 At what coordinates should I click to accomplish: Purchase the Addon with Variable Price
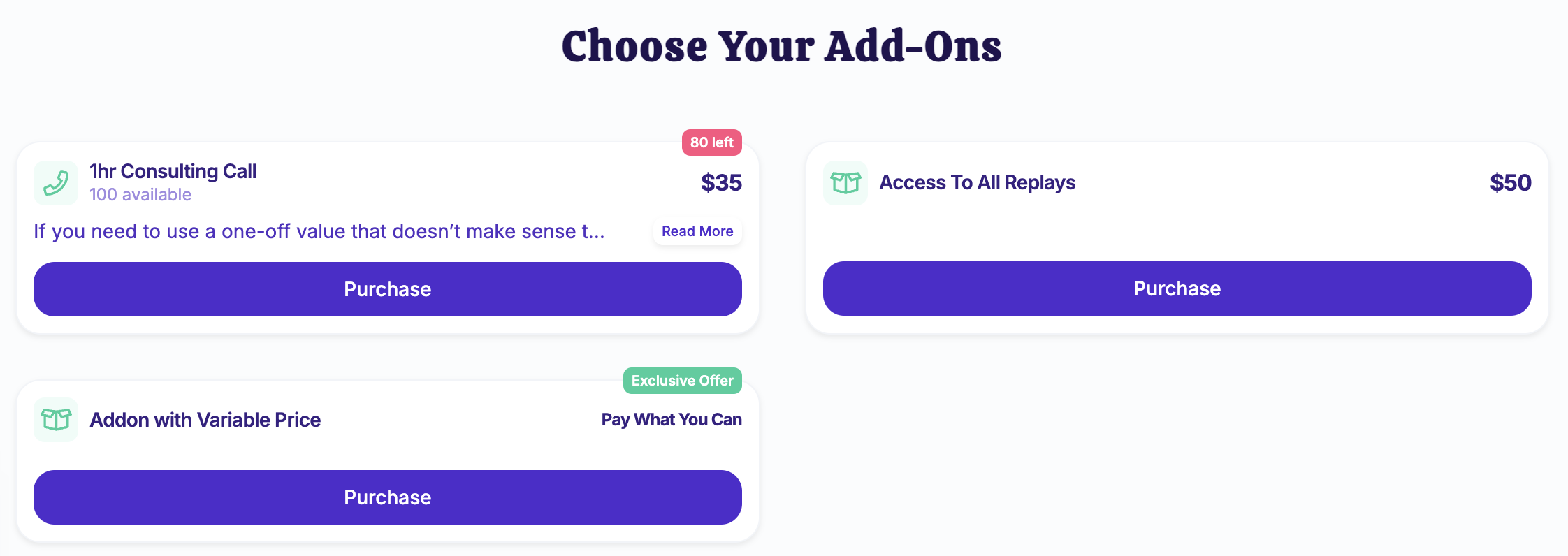388,497
